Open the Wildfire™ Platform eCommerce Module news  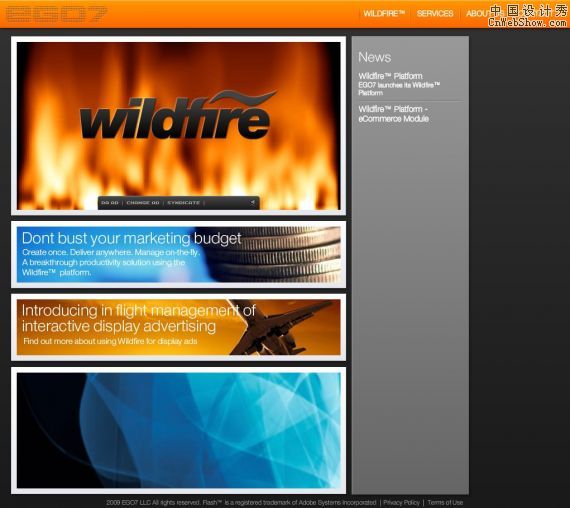click(x=393, y=114)
